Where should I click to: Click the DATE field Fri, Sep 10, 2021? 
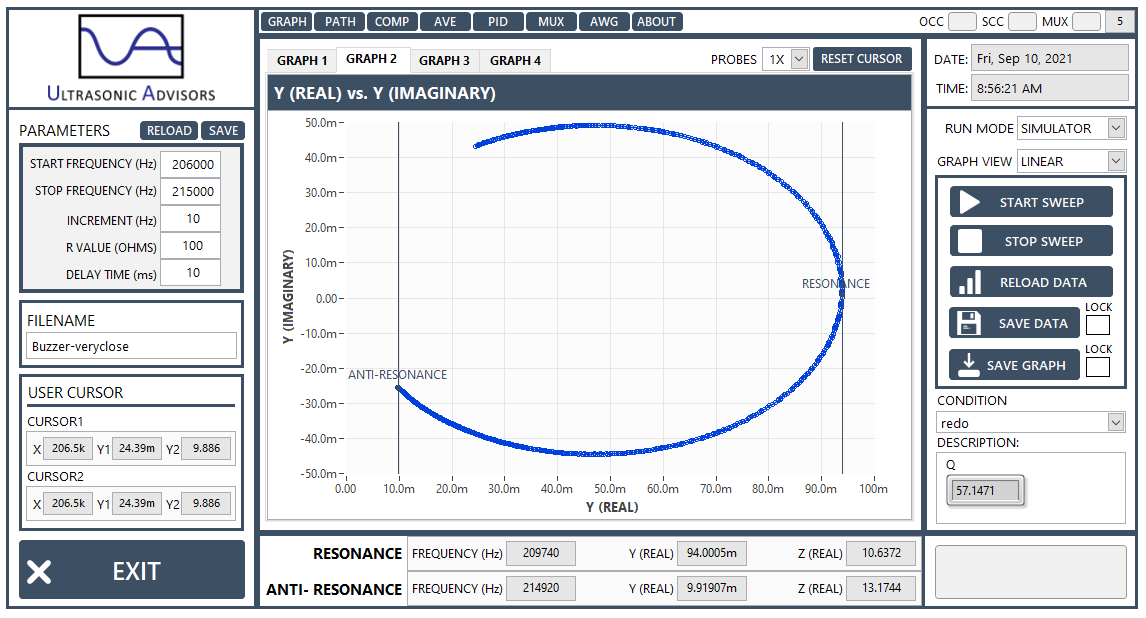coord(1050,58)
